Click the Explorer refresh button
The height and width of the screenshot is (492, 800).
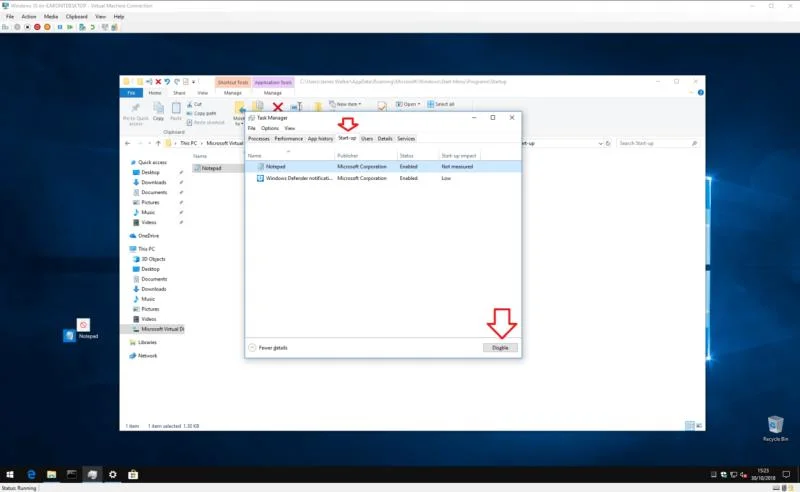(x=608, y=143)
